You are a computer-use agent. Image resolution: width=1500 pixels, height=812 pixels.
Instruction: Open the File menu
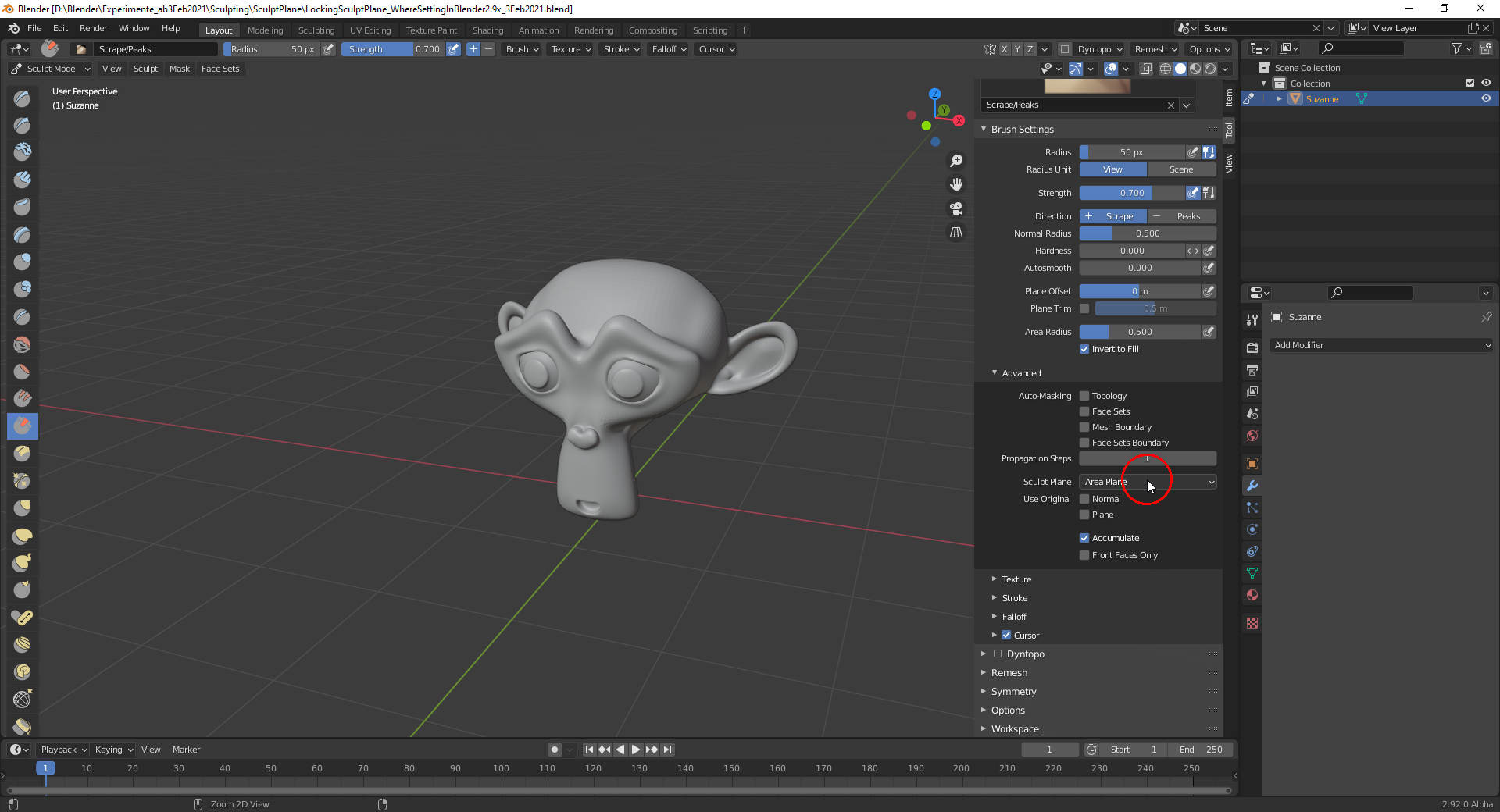click(34, 28)
